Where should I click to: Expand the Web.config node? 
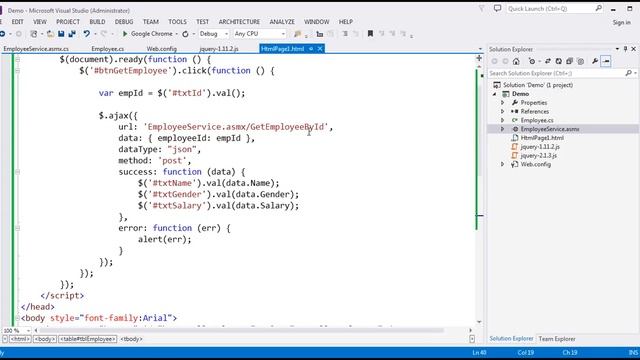[x=503, y=164]
